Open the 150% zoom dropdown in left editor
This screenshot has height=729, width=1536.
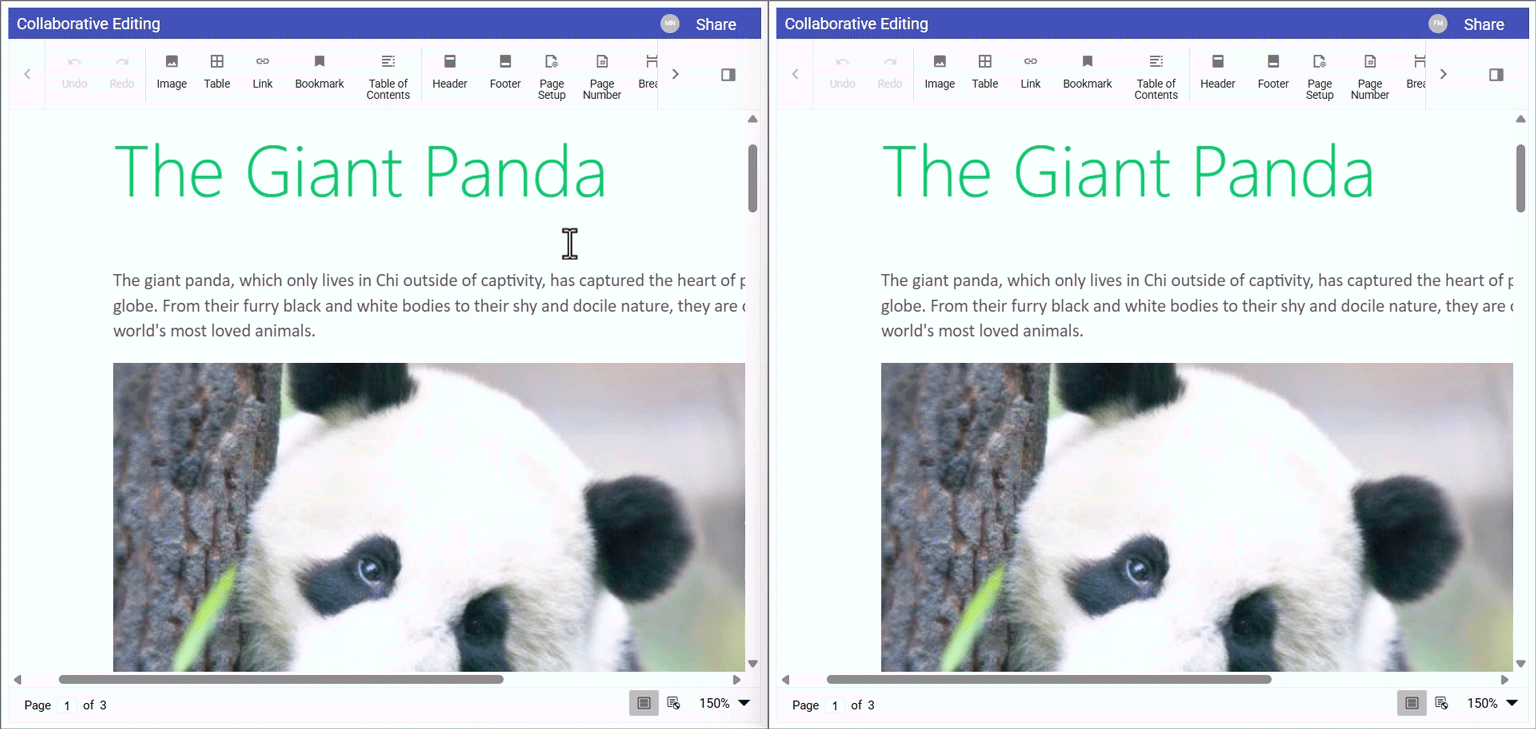(724, 704)
